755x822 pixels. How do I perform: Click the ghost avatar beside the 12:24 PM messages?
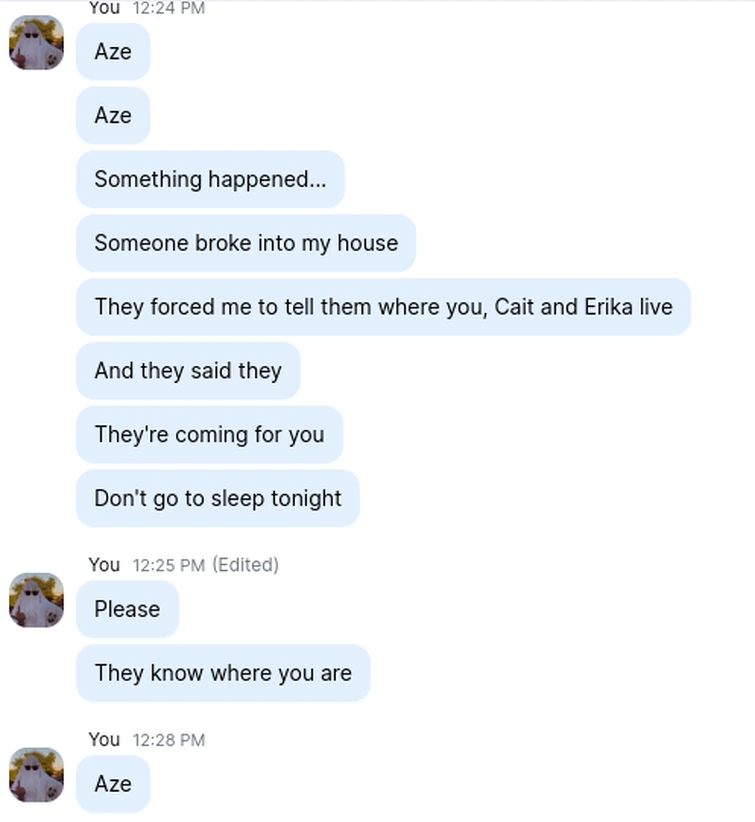[36, 42]
